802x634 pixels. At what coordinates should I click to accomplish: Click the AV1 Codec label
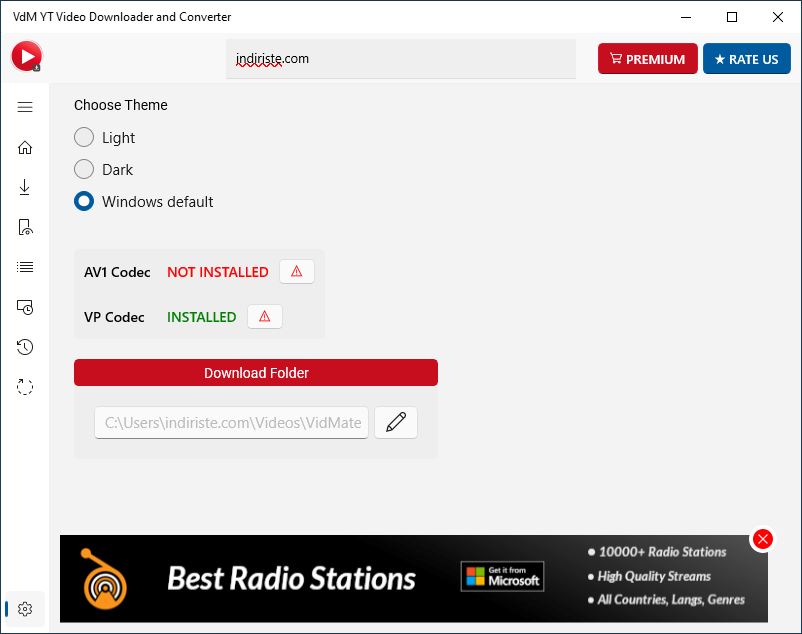(117, 272)
